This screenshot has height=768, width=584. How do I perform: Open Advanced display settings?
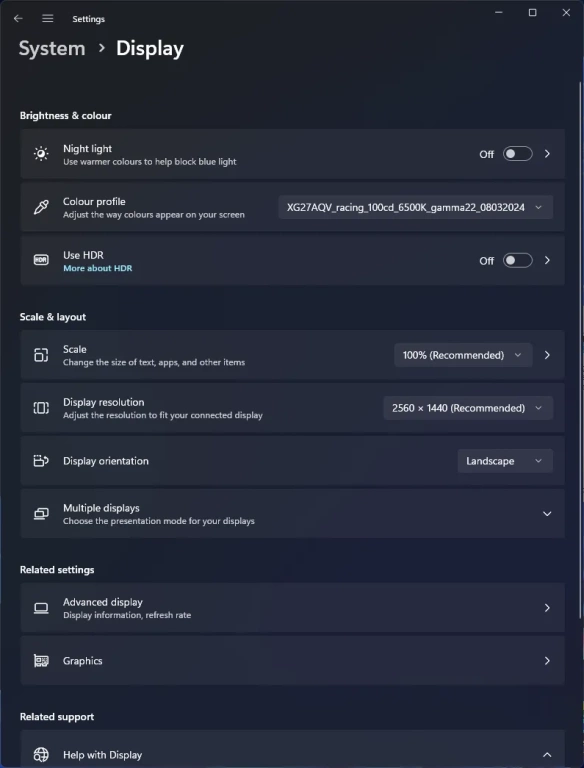[292, 607]
